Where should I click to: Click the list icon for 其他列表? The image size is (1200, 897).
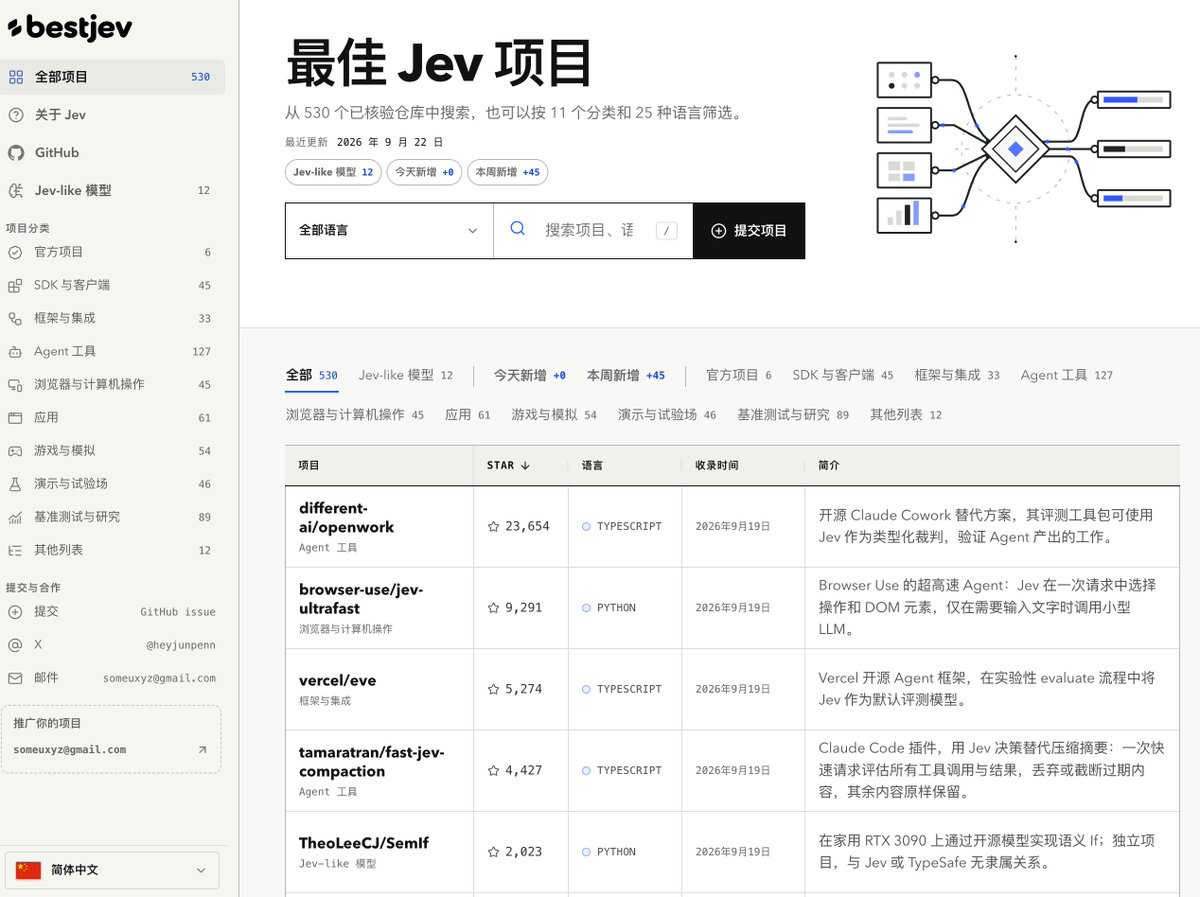tap(15, 550)
